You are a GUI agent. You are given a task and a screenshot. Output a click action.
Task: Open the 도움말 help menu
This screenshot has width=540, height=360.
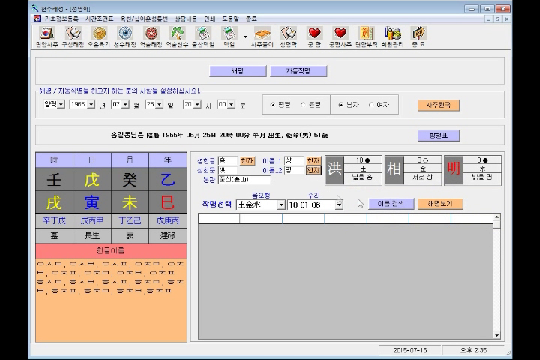point(230,19)
